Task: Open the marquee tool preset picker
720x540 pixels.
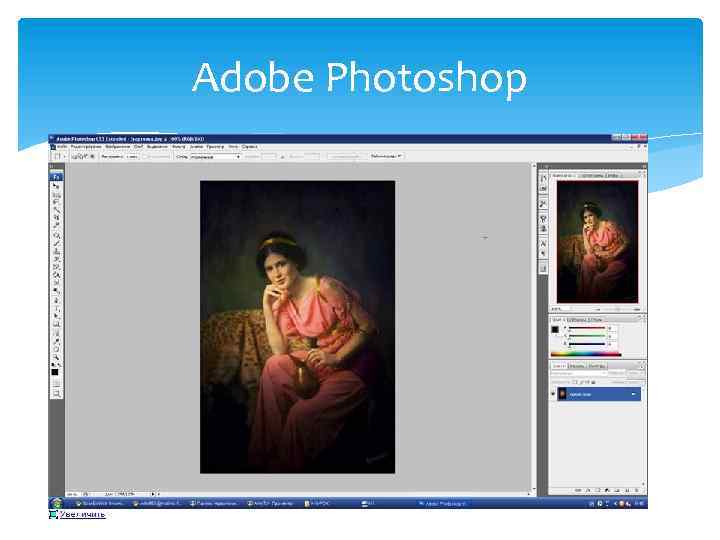Action: tap(58, 156)
